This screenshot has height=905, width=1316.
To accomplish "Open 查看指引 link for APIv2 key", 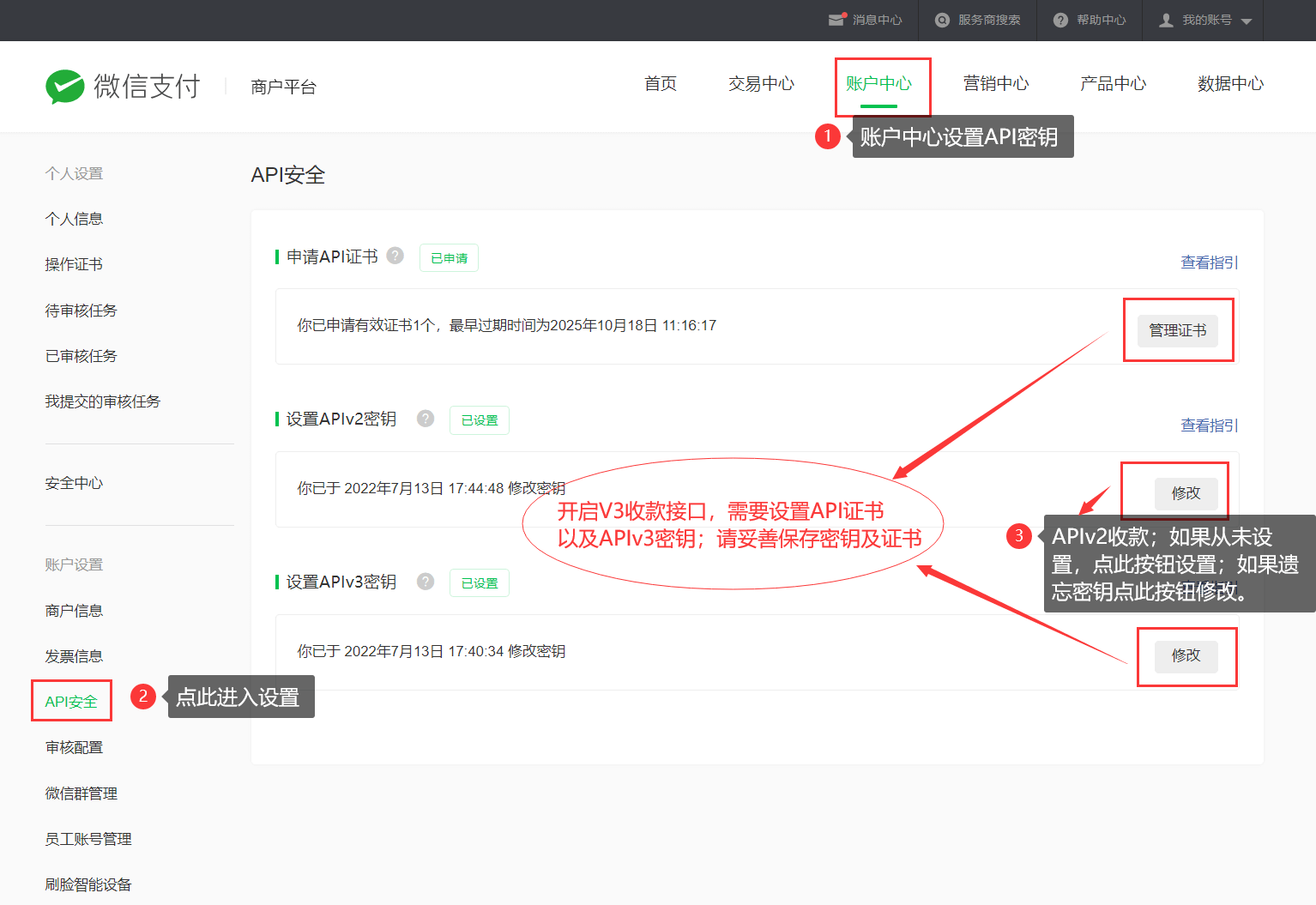I will 1209,425.
